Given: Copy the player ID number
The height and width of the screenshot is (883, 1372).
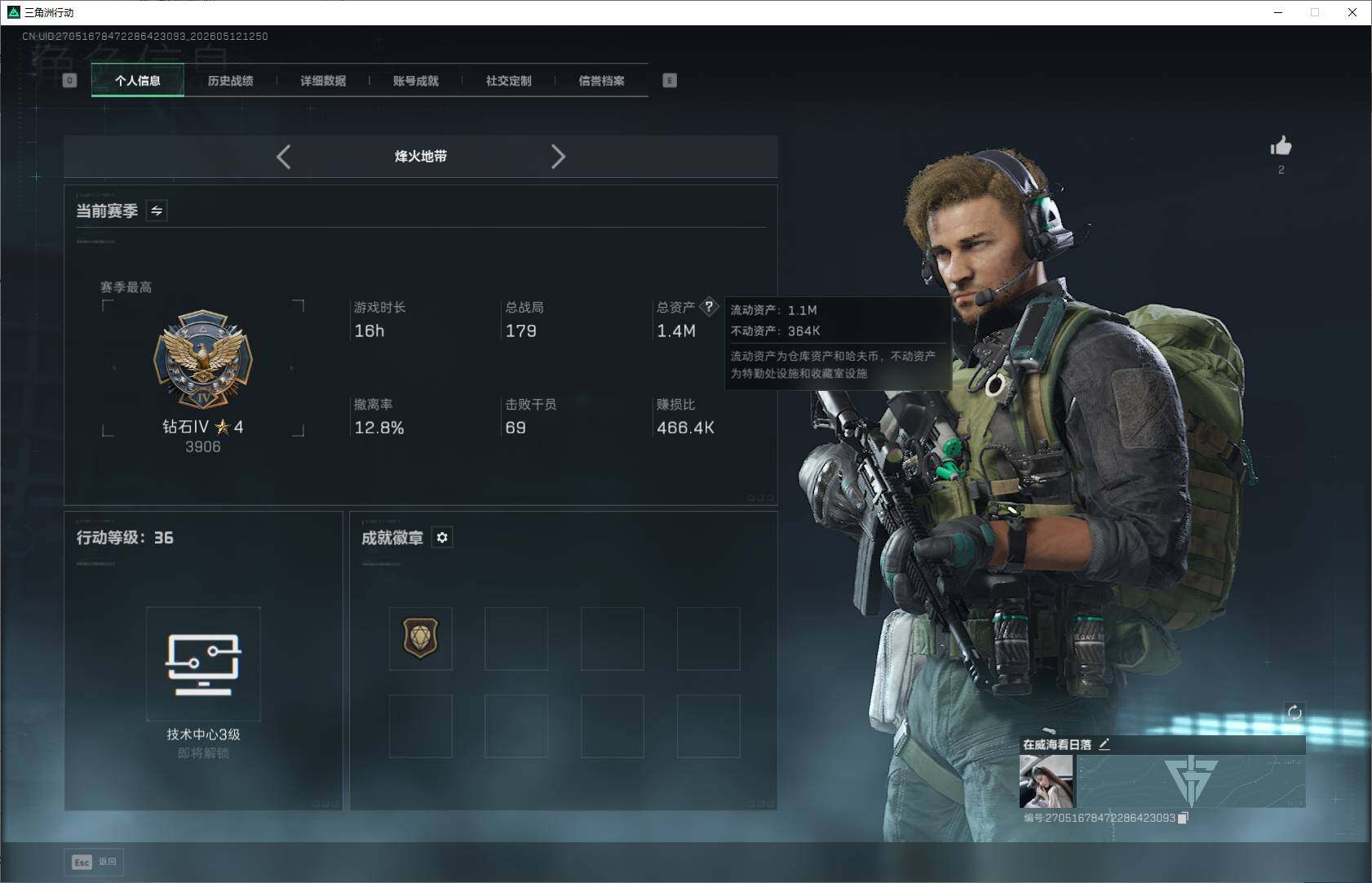Looking at the screenshot, I should click(x=1184, y=818).
